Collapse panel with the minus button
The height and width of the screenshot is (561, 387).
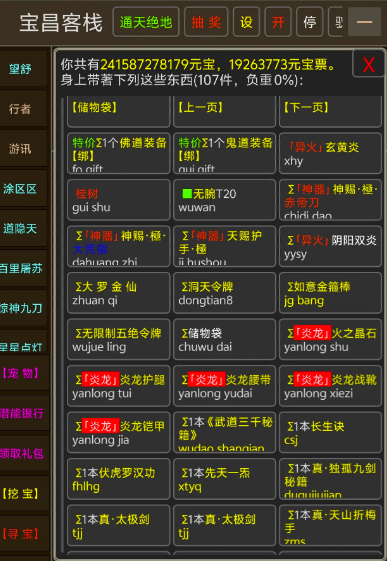pos(364,22)
